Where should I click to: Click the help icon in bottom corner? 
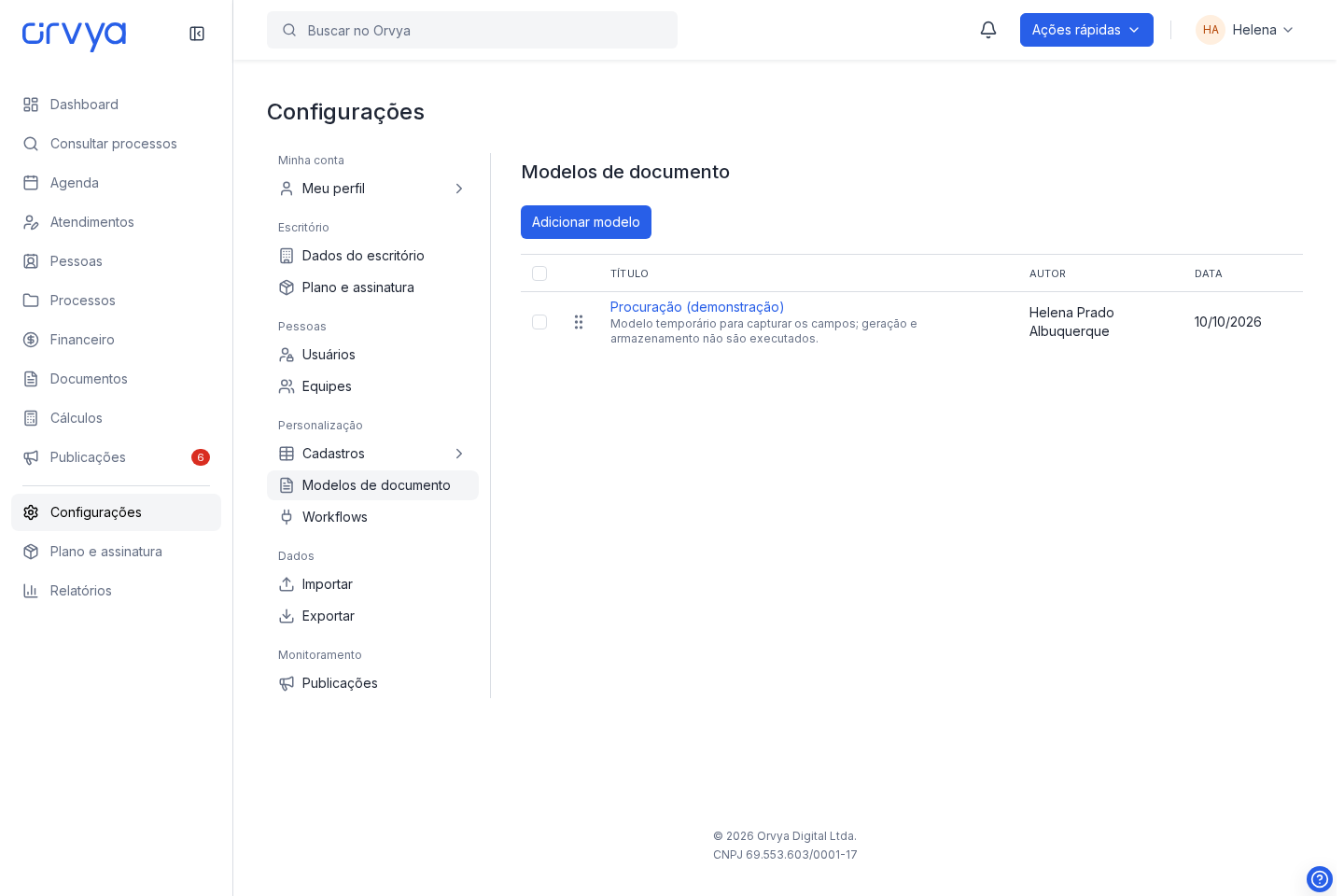[1320, 879]
